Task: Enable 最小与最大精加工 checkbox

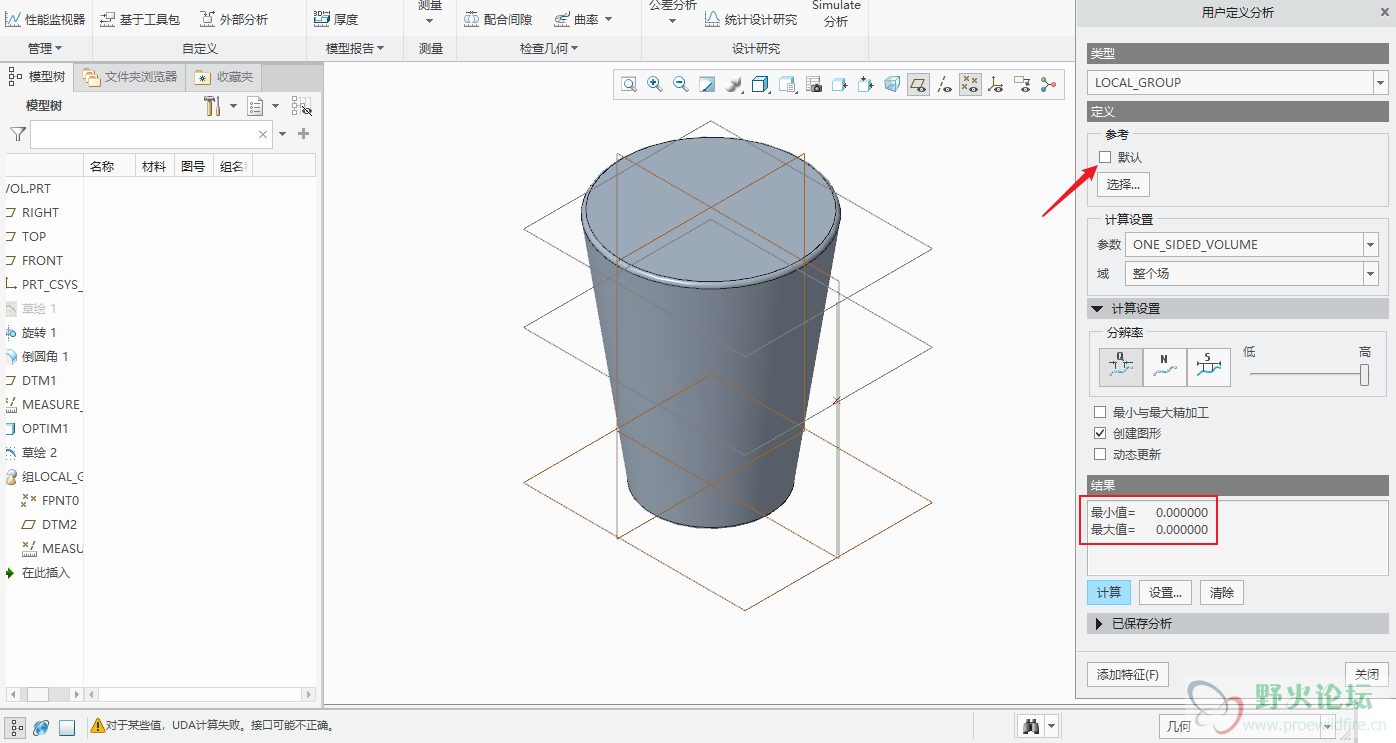Action: [x=1101, y=412]
